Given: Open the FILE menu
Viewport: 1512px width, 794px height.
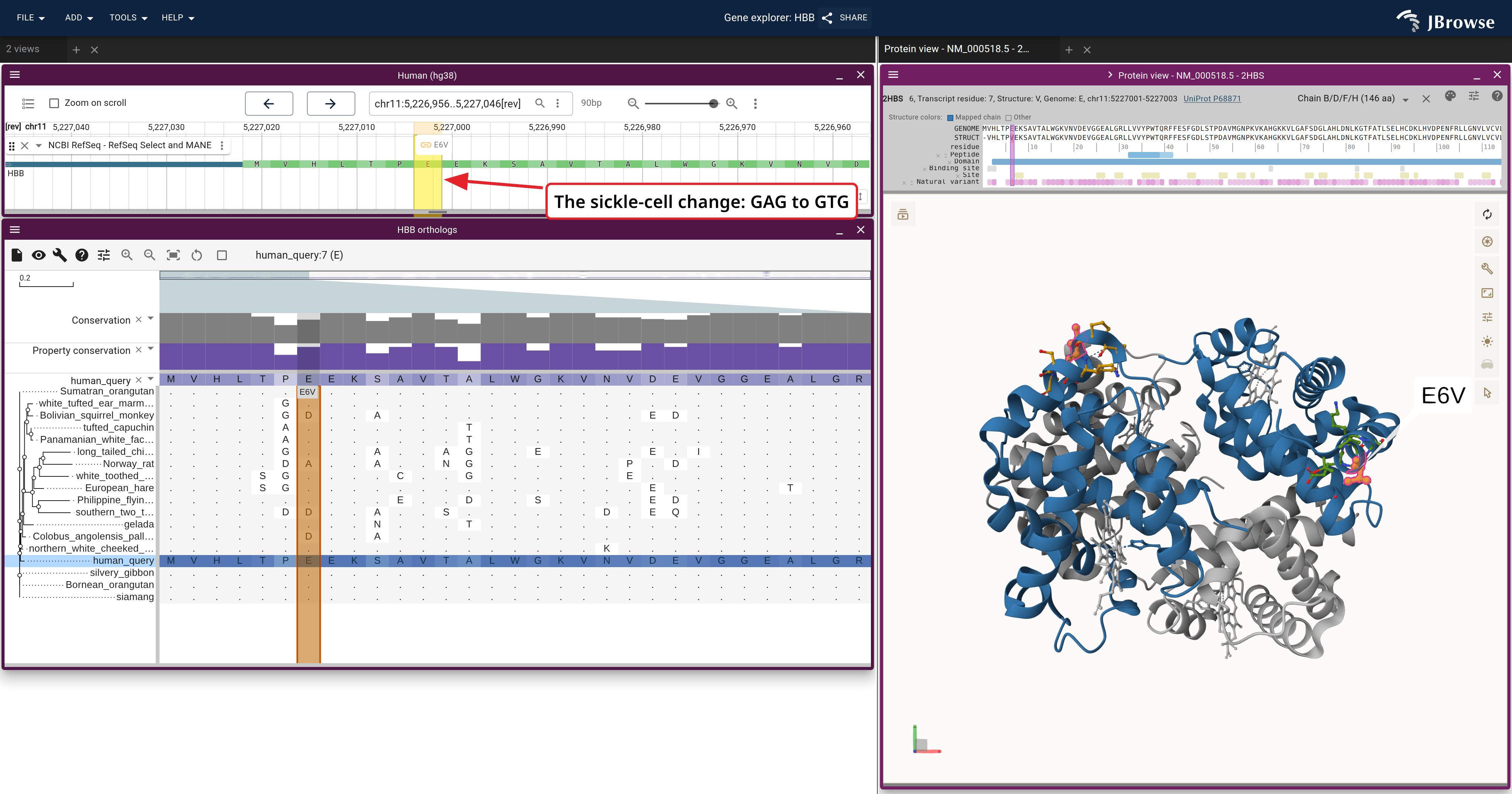Looking at the screenshot, I should [x=31, y=18].
